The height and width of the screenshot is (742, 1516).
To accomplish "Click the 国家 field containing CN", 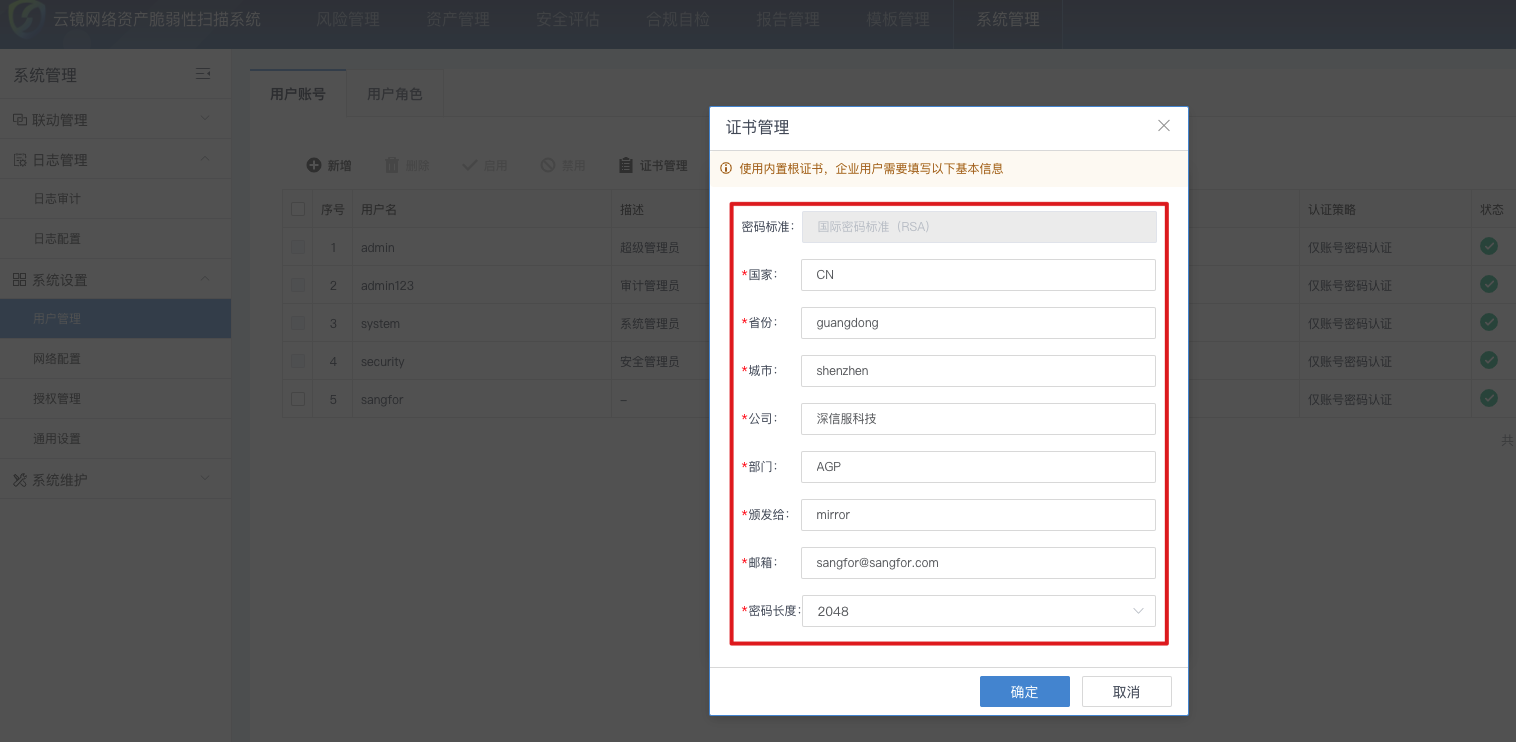I will point(978,275).
